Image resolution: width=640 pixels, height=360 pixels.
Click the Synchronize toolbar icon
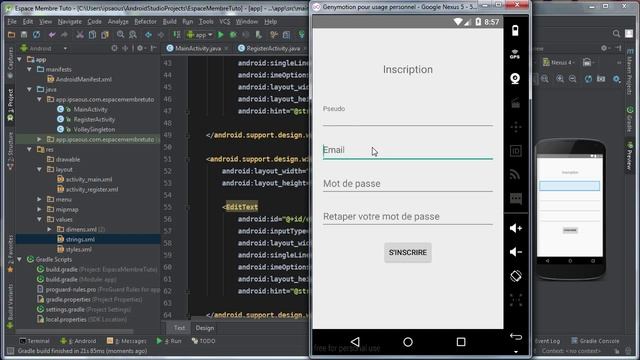(x=37, y=35)
